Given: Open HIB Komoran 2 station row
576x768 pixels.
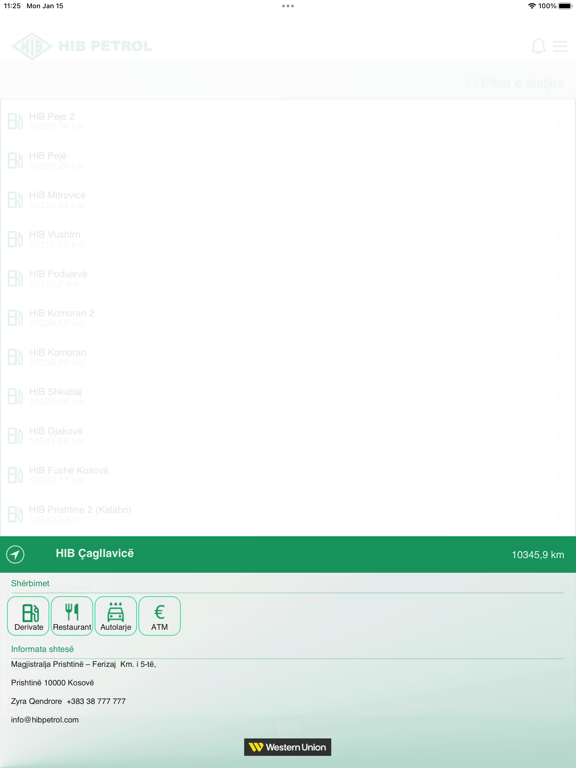Looking at the screenshot, I should point(288,317).
